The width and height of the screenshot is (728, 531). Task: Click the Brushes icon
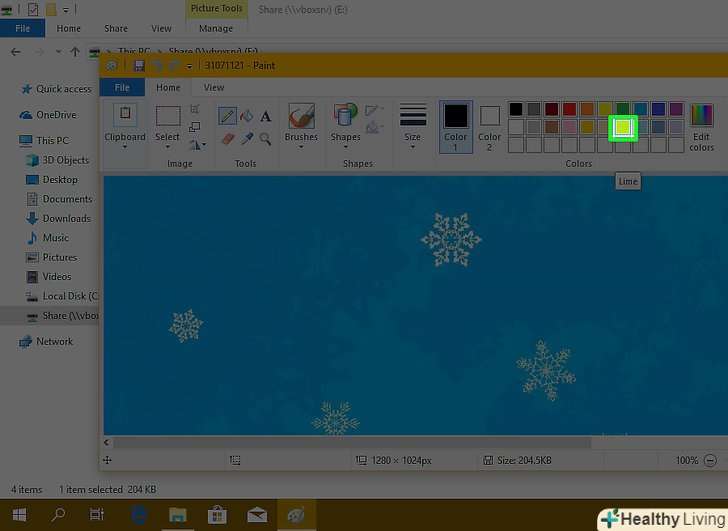301,116
